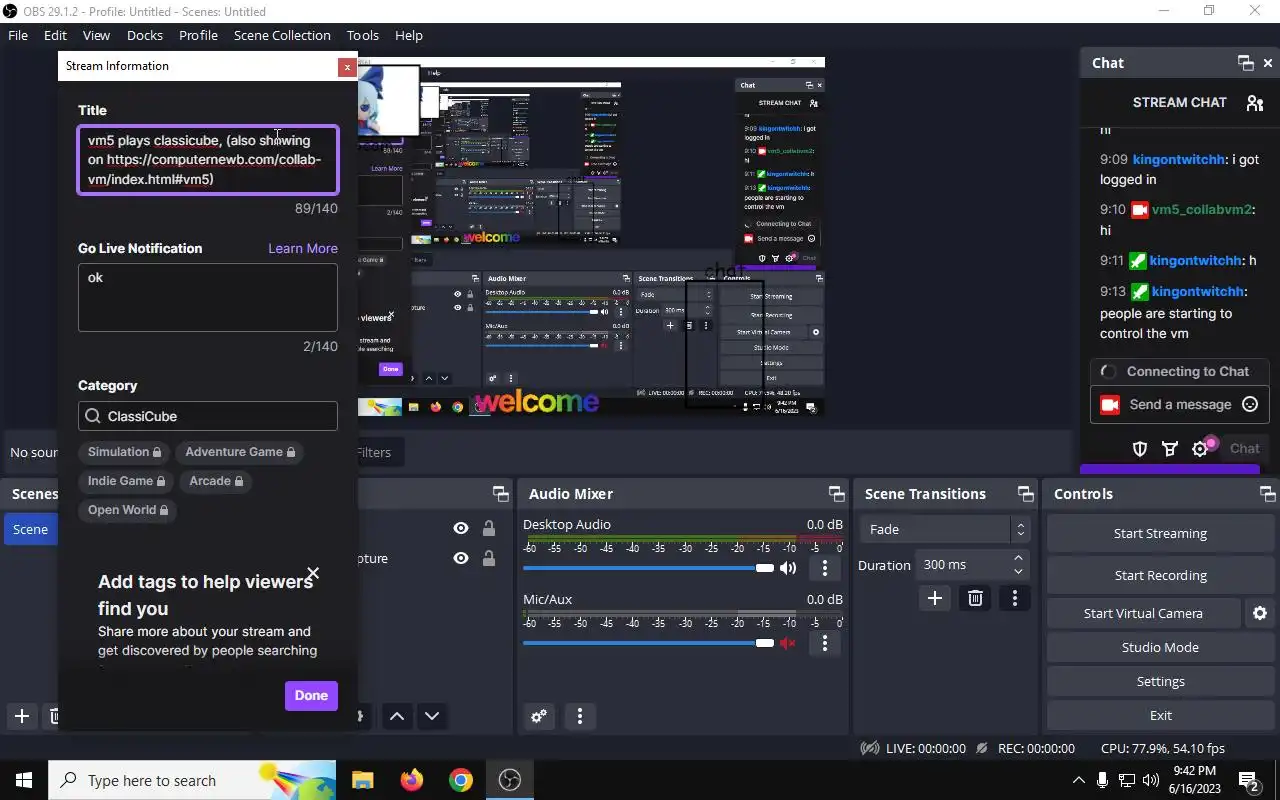Move the selected source down
1280x800 pixels.
tap(432, 716)
